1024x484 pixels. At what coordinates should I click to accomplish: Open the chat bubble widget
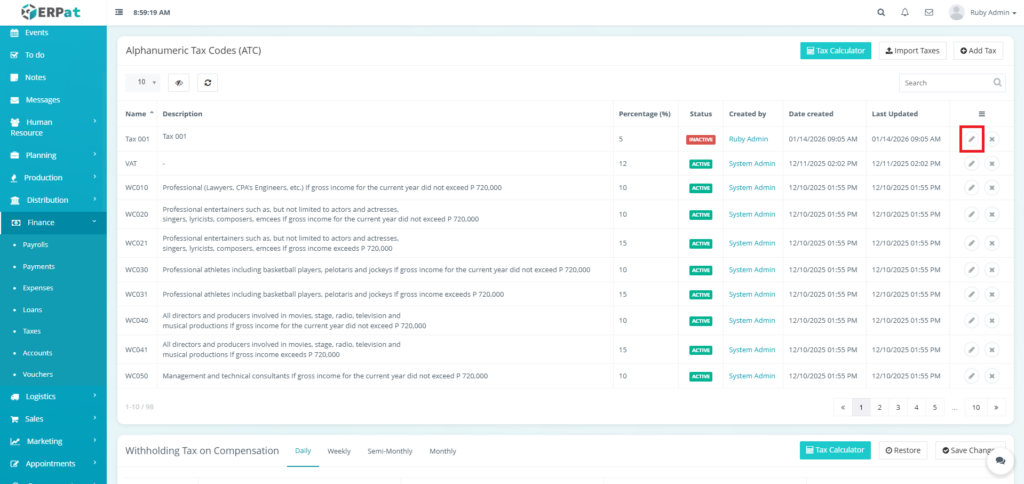(x=999, y=461)
